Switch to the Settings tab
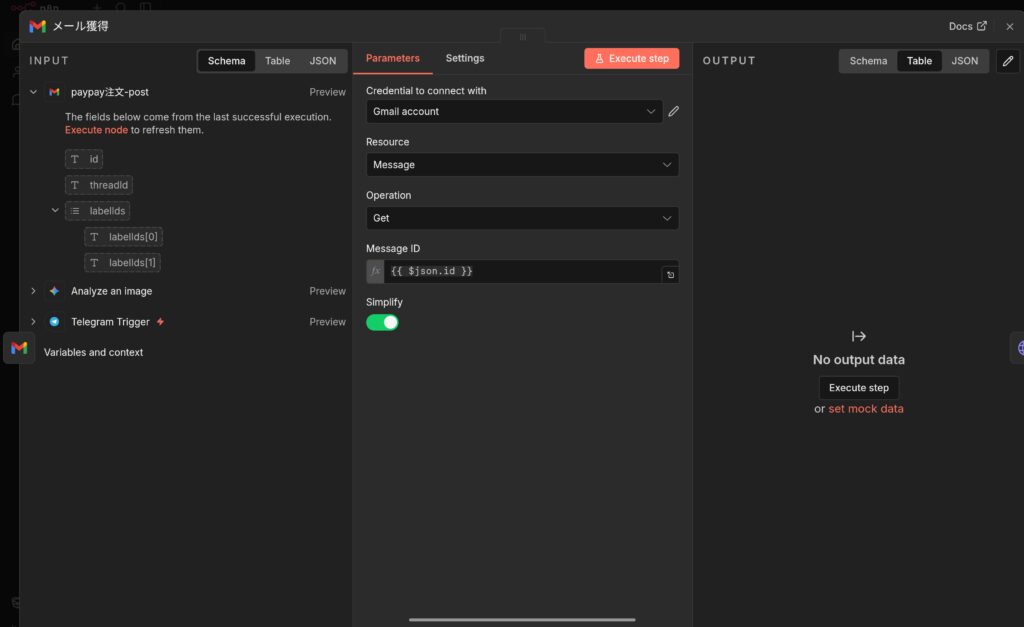 465,58
